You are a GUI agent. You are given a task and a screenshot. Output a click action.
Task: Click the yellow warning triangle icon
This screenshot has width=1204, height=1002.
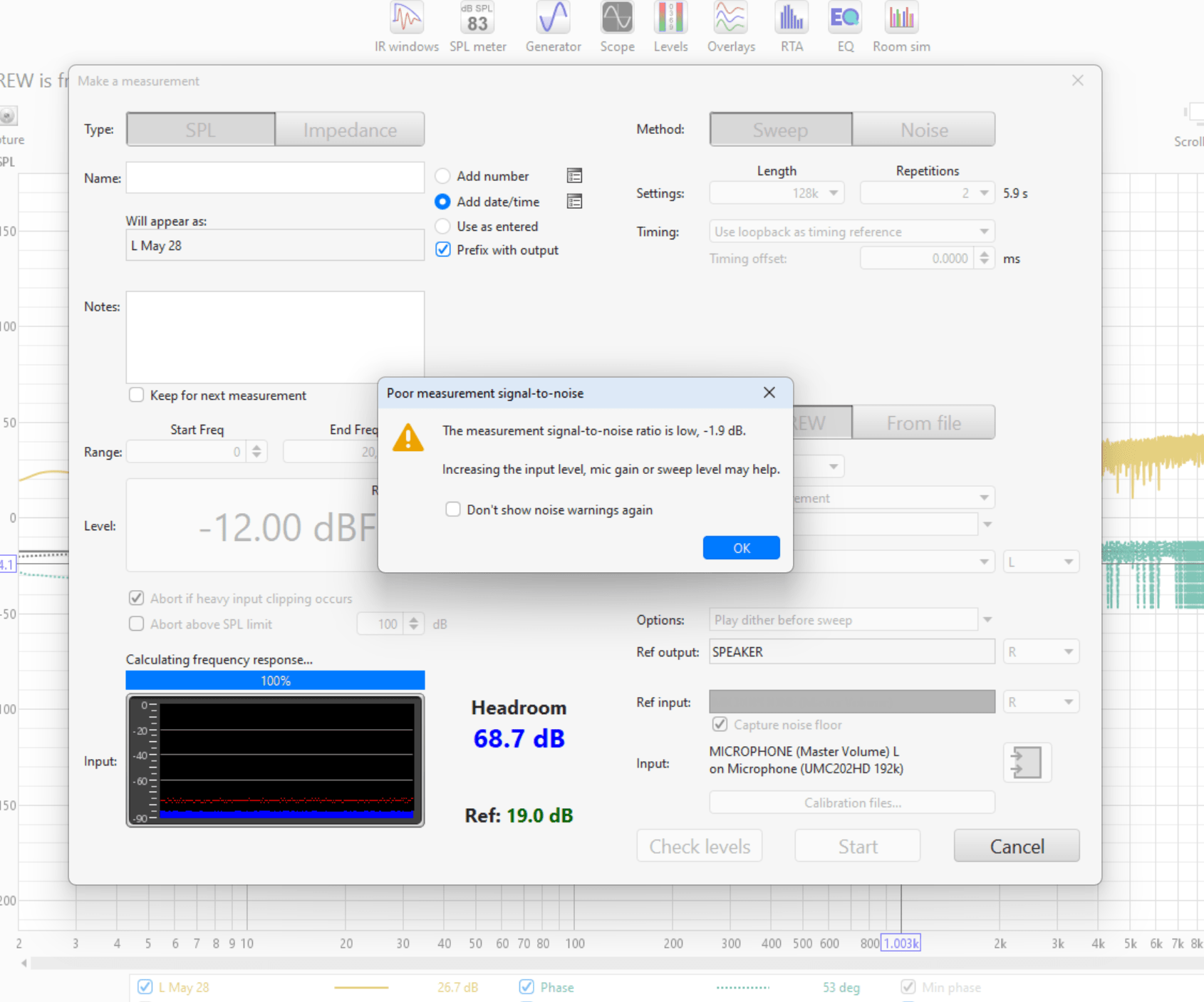click(x=408, y=438)
